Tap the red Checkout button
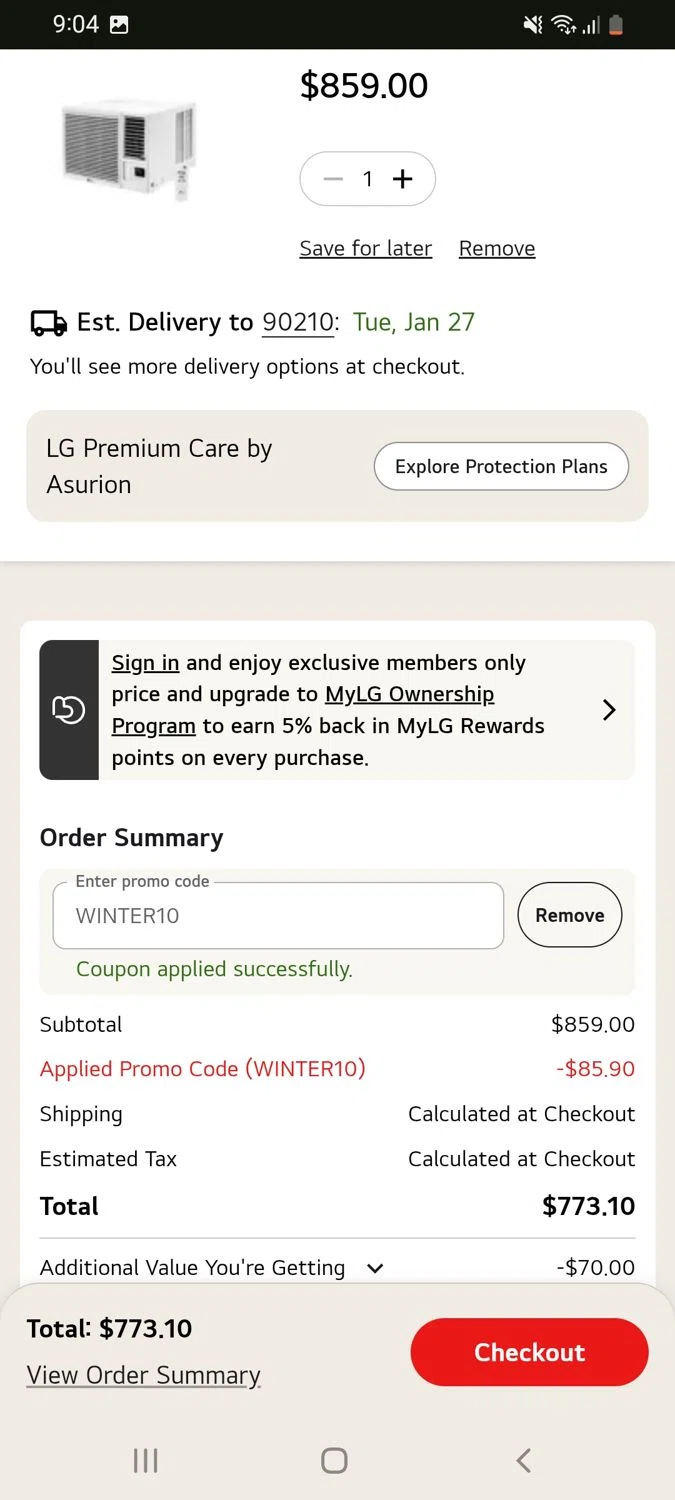Image resolution: width=675 pixels, height=1500 pixels. [529, 1352]
